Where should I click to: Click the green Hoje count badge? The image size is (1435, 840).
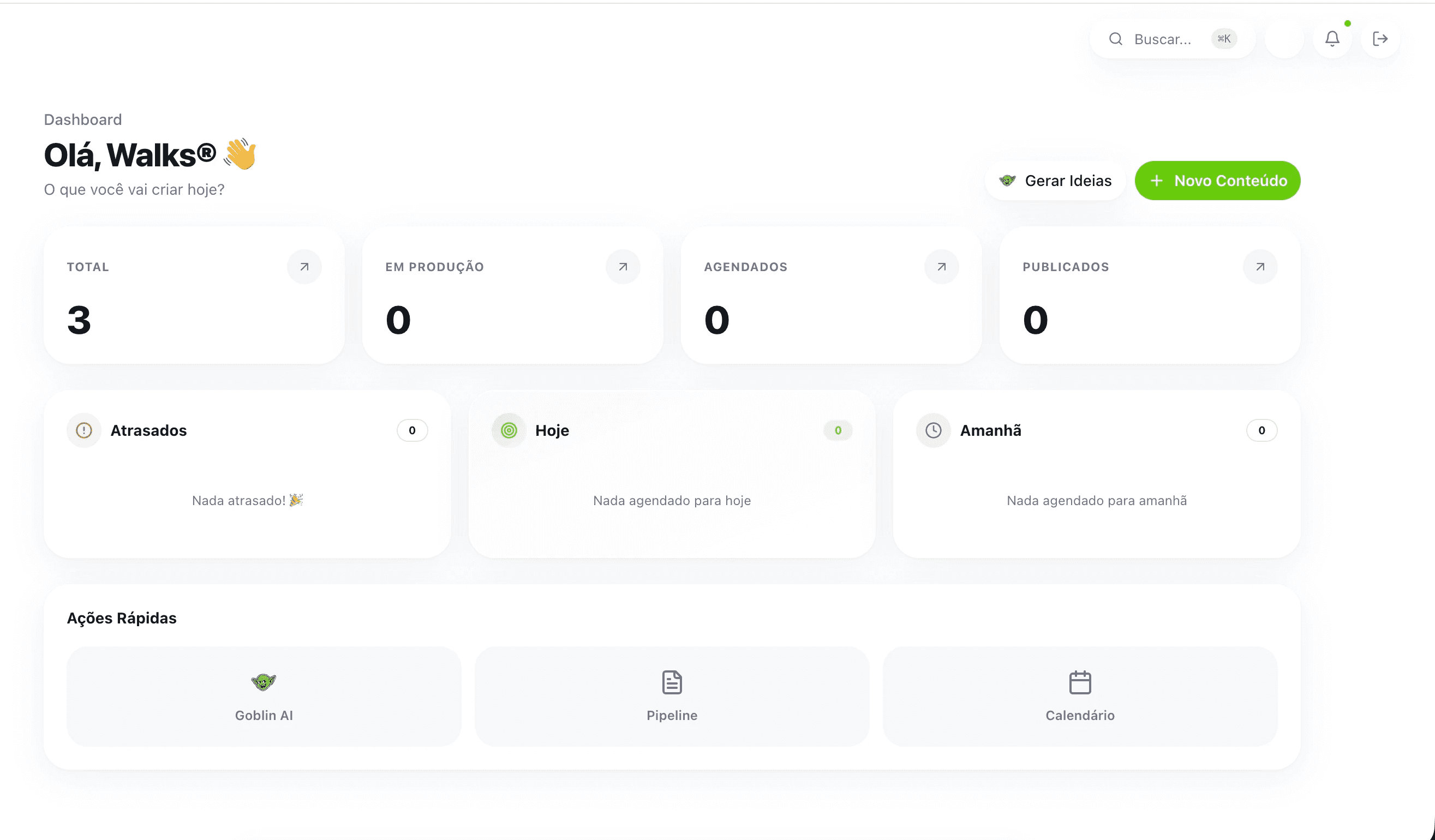pos(838,430)
